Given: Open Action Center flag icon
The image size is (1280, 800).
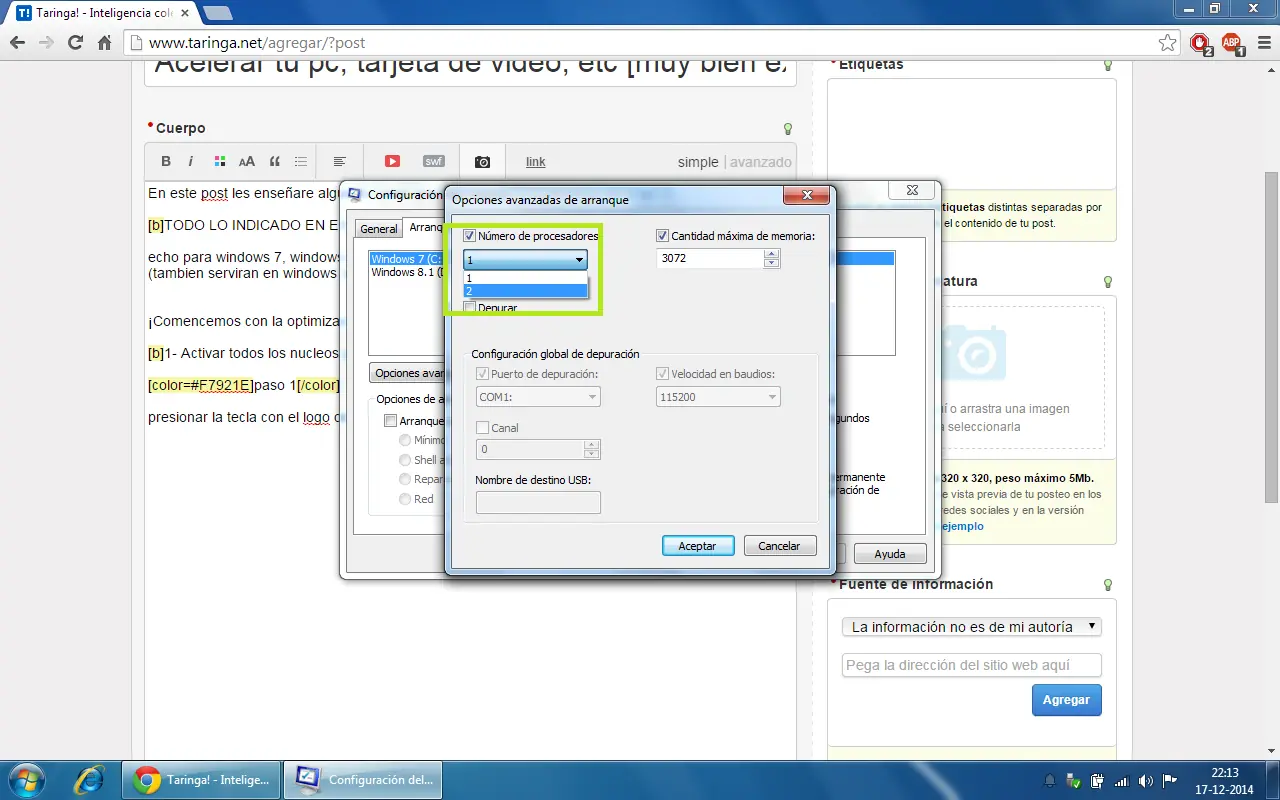Looking at the screenshot, I should (1169, 781).
